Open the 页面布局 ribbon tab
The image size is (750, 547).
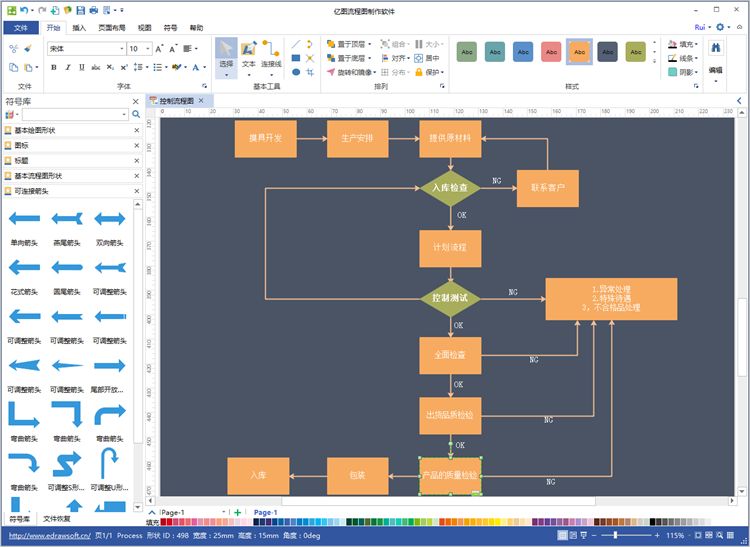(111, 28)
